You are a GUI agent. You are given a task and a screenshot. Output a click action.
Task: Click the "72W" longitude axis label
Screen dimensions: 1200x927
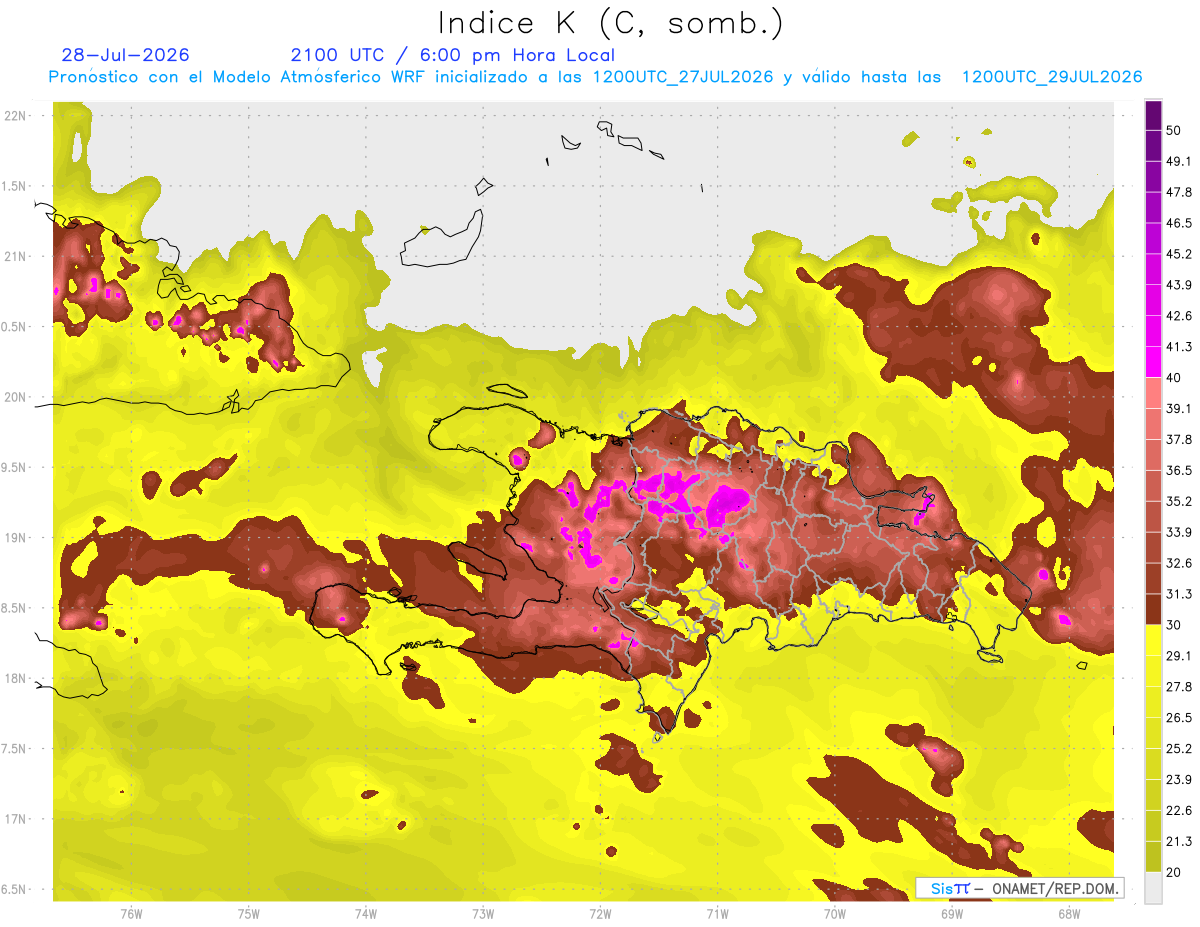point(600,914)
